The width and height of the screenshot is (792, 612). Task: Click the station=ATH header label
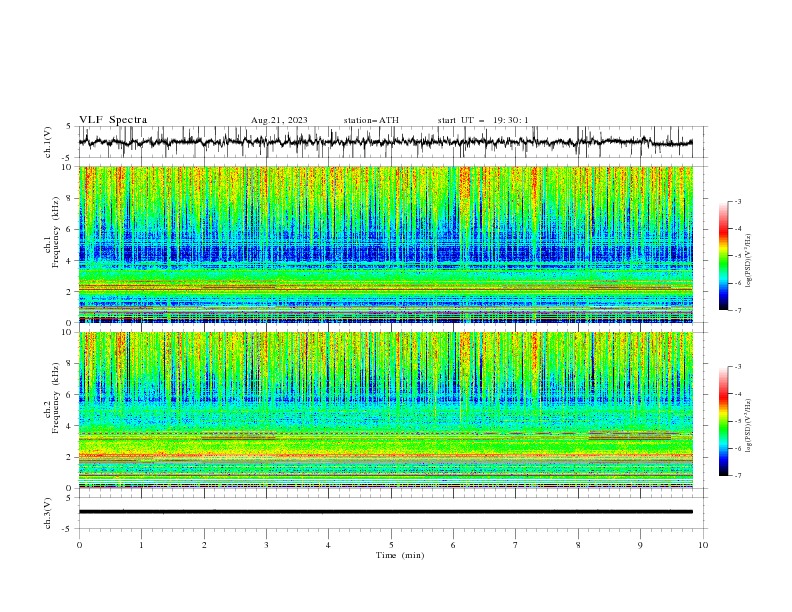tap(371, 120)
